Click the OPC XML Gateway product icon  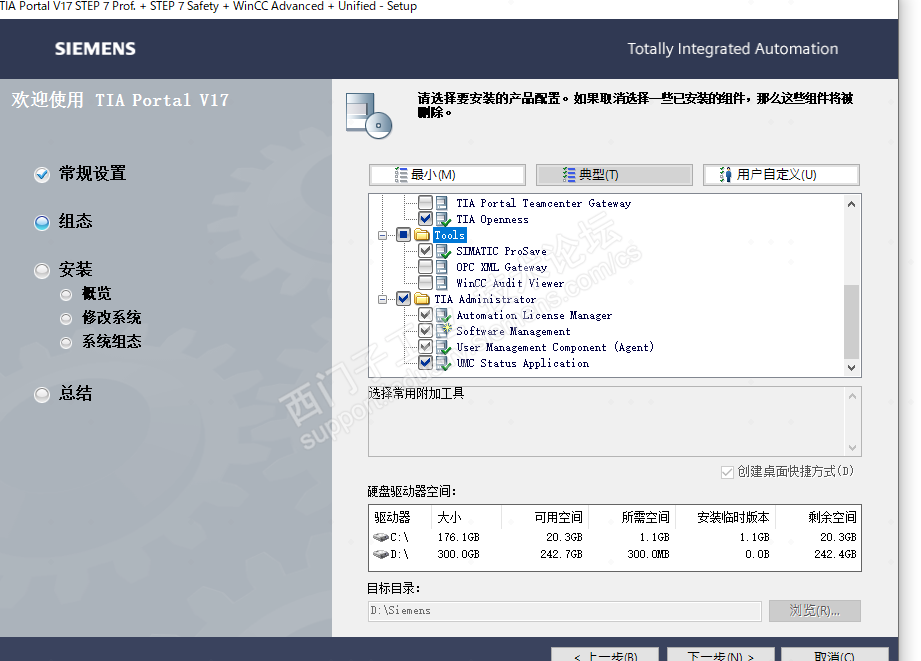click(x=442, y=267)
